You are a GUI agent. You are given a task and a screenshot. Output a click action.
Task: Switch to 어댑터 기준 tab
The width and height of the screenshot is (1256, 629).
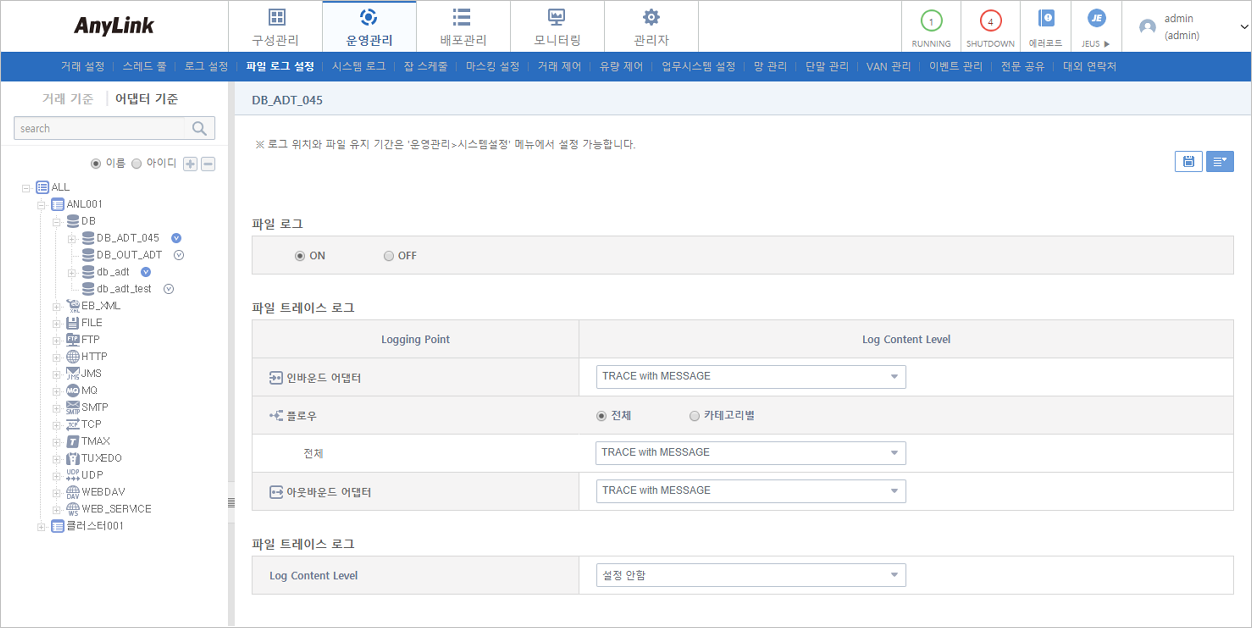(147, 99)
